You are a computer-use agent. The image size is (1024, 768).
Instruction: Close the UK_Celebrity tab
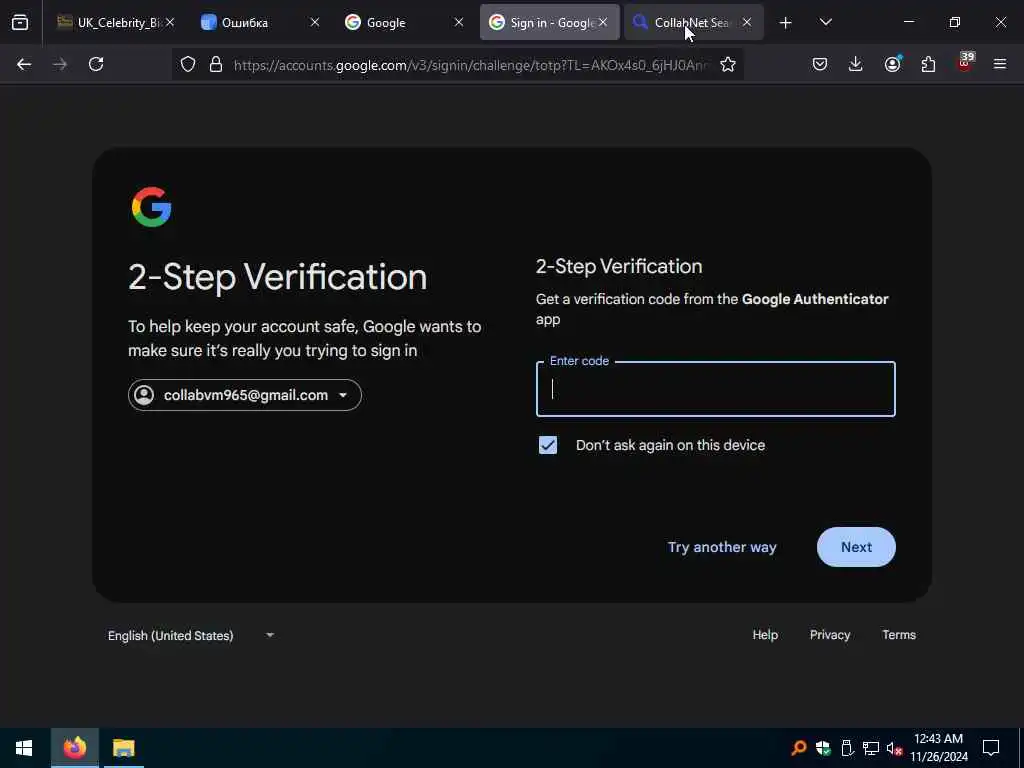click(x=170, y=22)
